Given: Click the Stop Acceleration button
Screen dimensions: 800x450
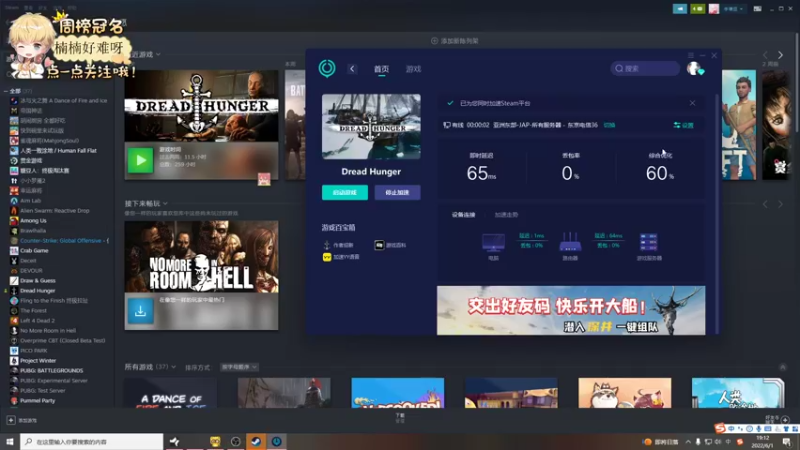Looking at the screenshot, I should pyautogui.click(x=397, y=192).
